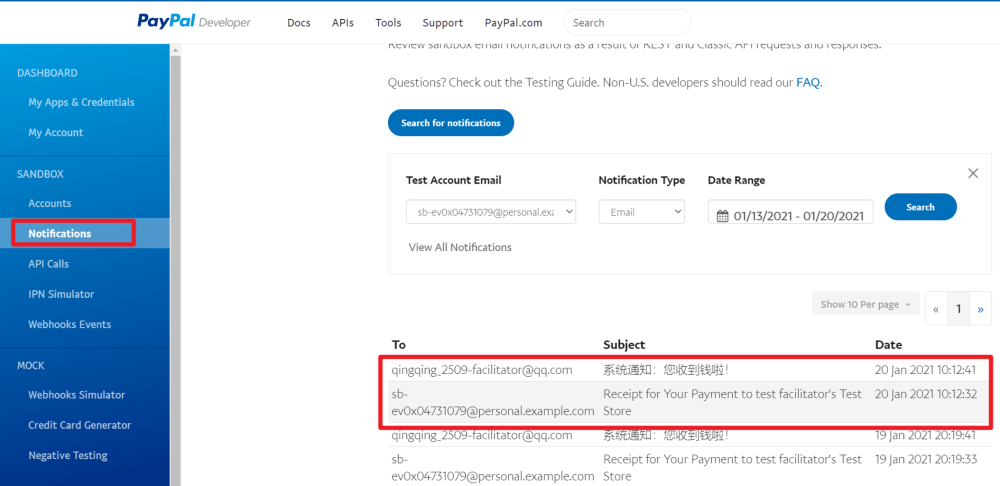The image size is (1000, 486).
Task: Select Notifications in sidebar
Action: (60, 233)
